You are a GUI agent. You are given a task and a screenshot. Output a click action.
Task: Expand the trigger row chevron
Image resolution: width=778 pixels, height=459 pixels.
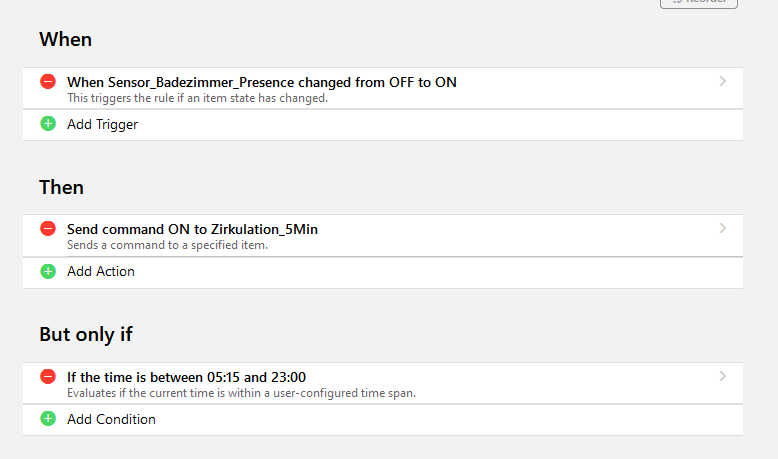pos(722,82)
